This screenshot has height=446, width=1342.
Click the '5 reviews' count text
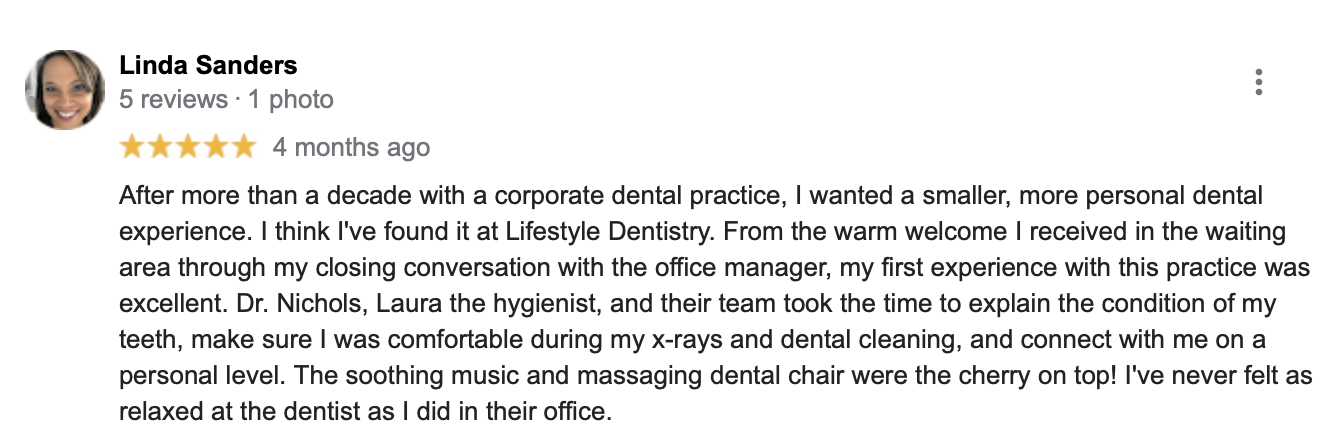pyautogui.click(x=173, y=100)
